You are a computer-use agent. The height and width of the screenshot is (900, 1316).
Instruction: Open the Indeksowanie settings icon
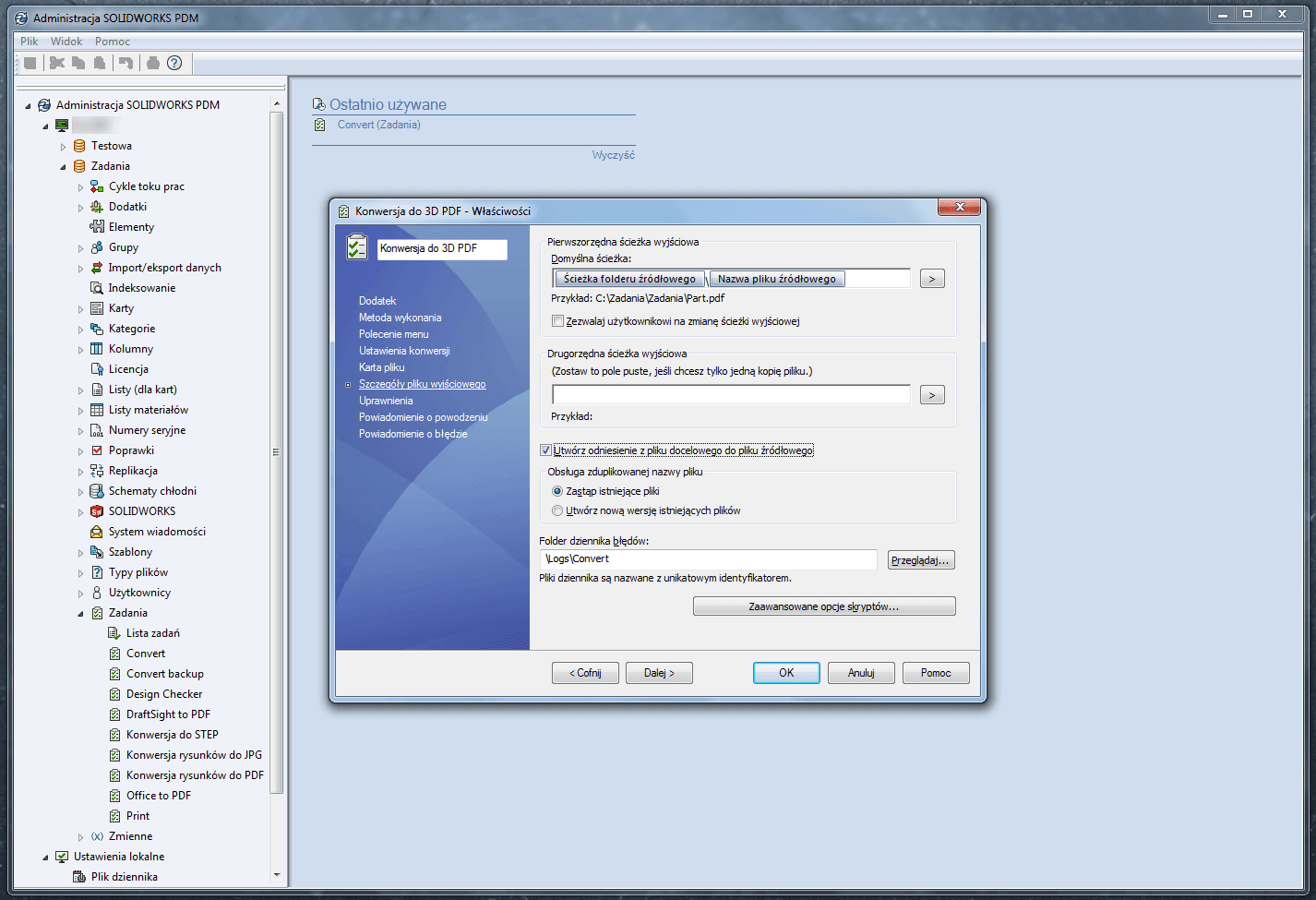coord(96,287)
